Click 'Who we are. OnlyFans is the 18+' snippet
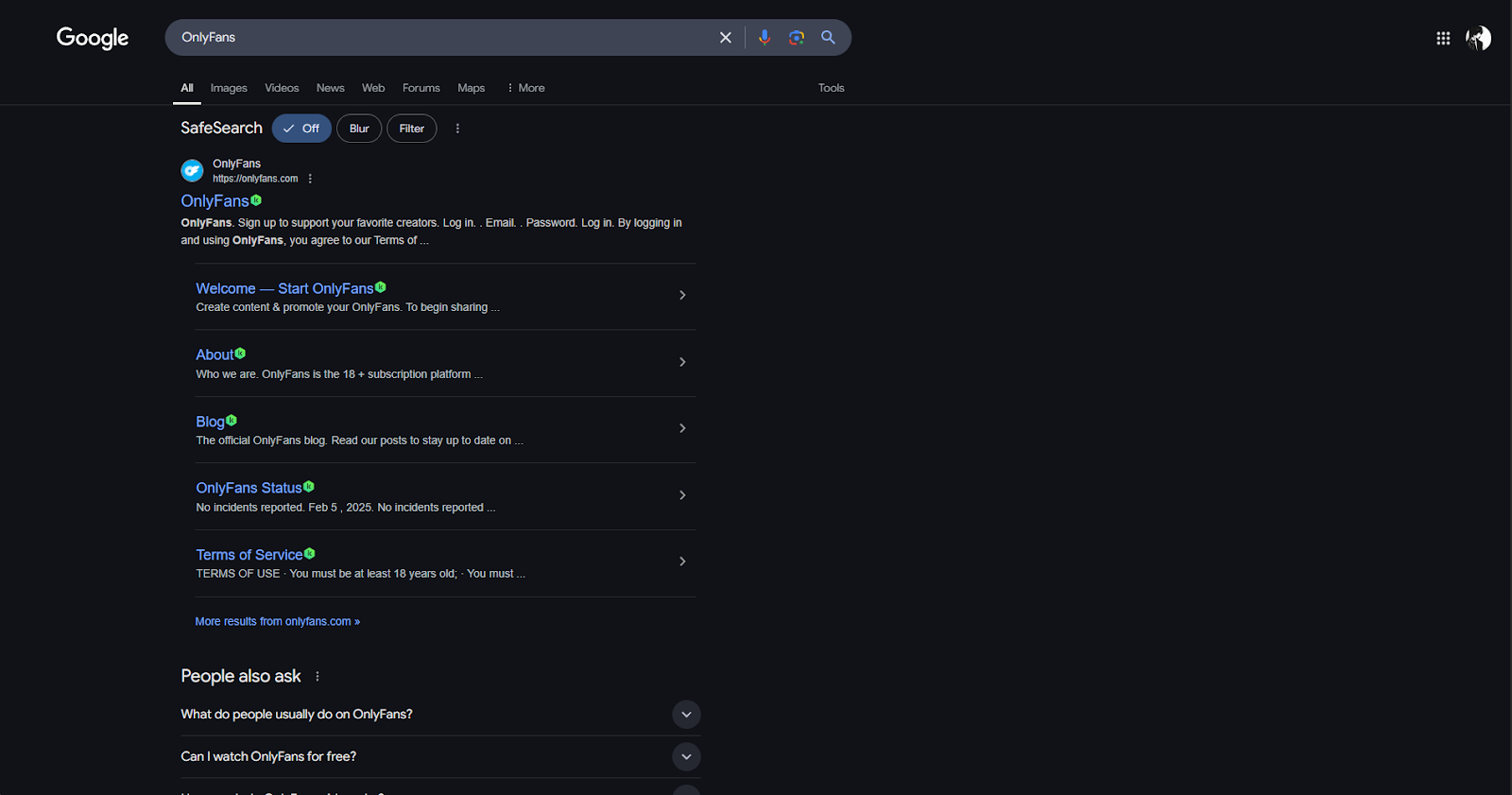1512x795 pixels. tap(339, 374)
